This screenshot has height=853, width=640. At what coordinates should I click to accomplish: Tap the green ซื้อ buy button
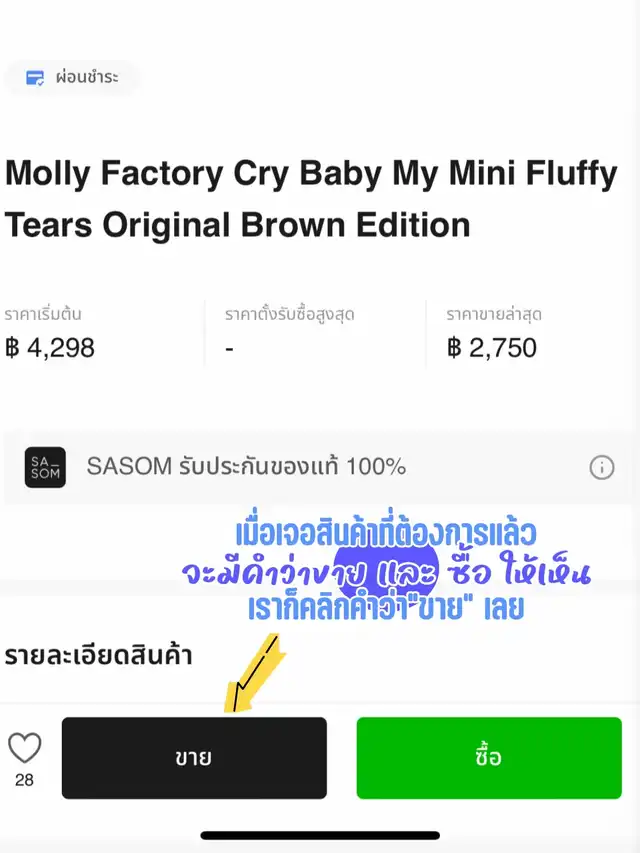pos(489,758)
